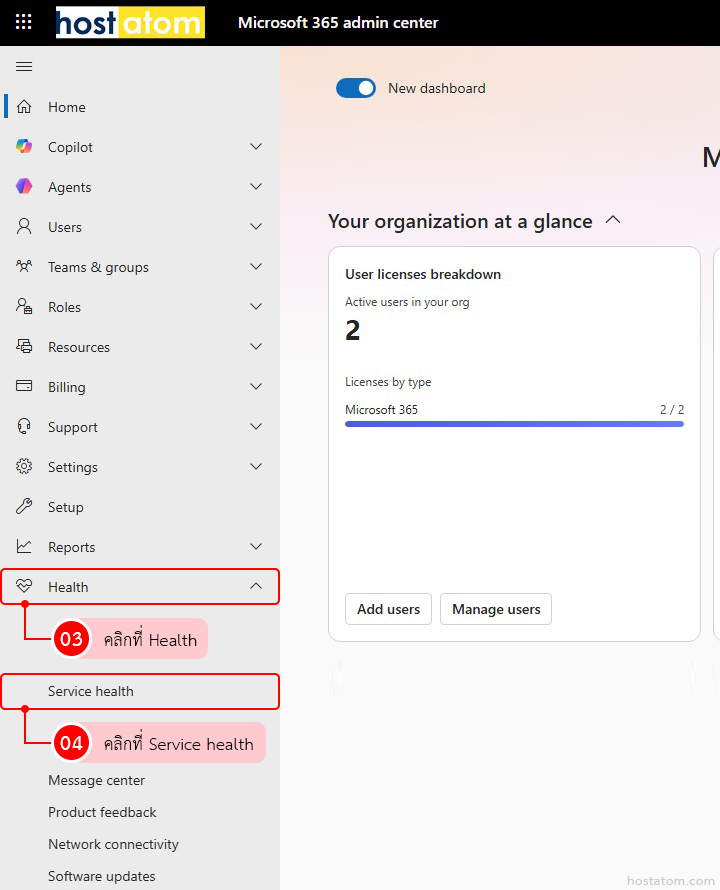Image resolution: width=720 pixels, height=890 pixels.
Task: Click the Resources icon
Action: [x=24, y=346]
